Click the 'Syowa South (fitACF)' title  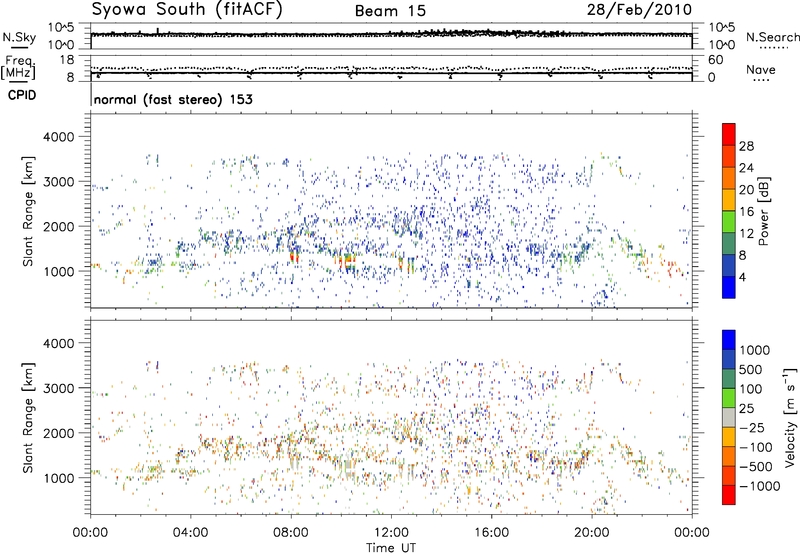pos(187,10)
